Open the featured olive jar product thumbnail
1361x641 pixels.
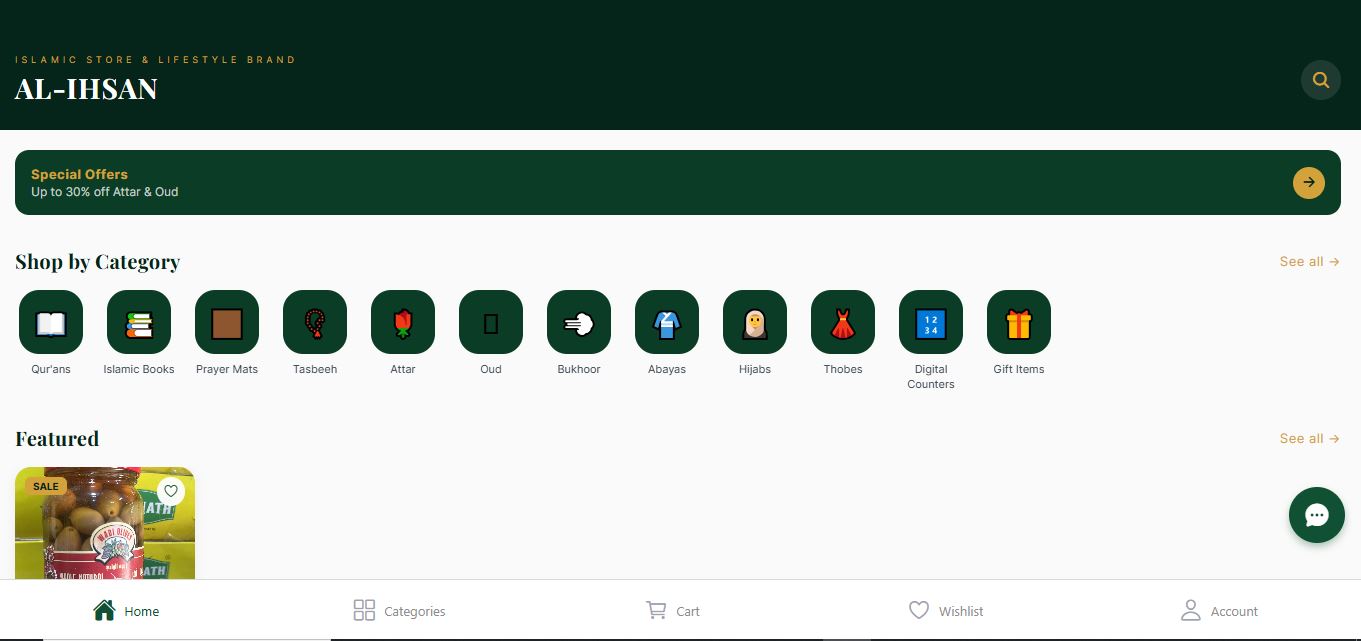pyautogui.click(x=105, y=523)
